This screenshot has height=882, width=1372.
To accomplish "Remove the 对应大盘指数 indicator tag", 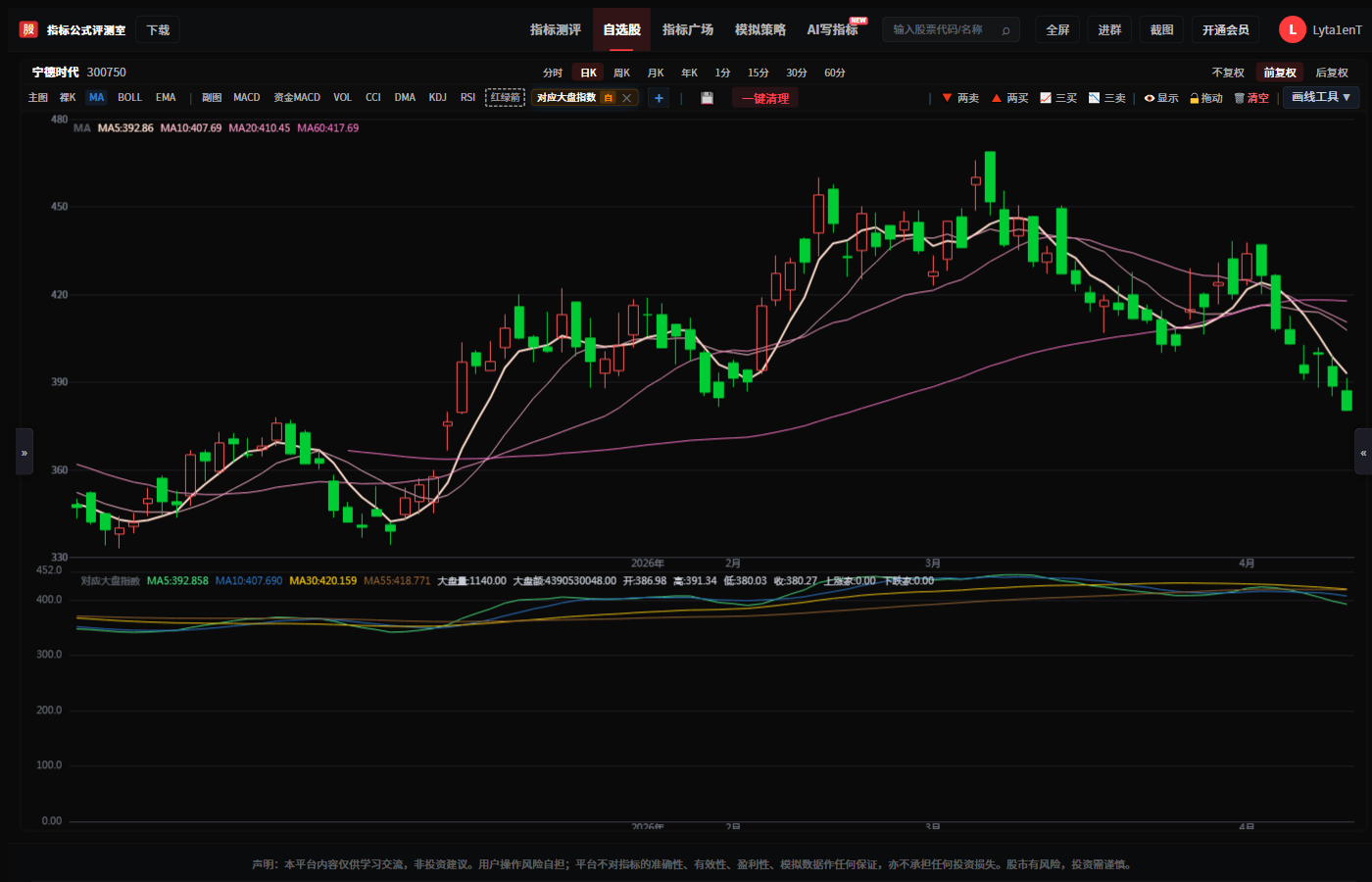I will (627, 98).
